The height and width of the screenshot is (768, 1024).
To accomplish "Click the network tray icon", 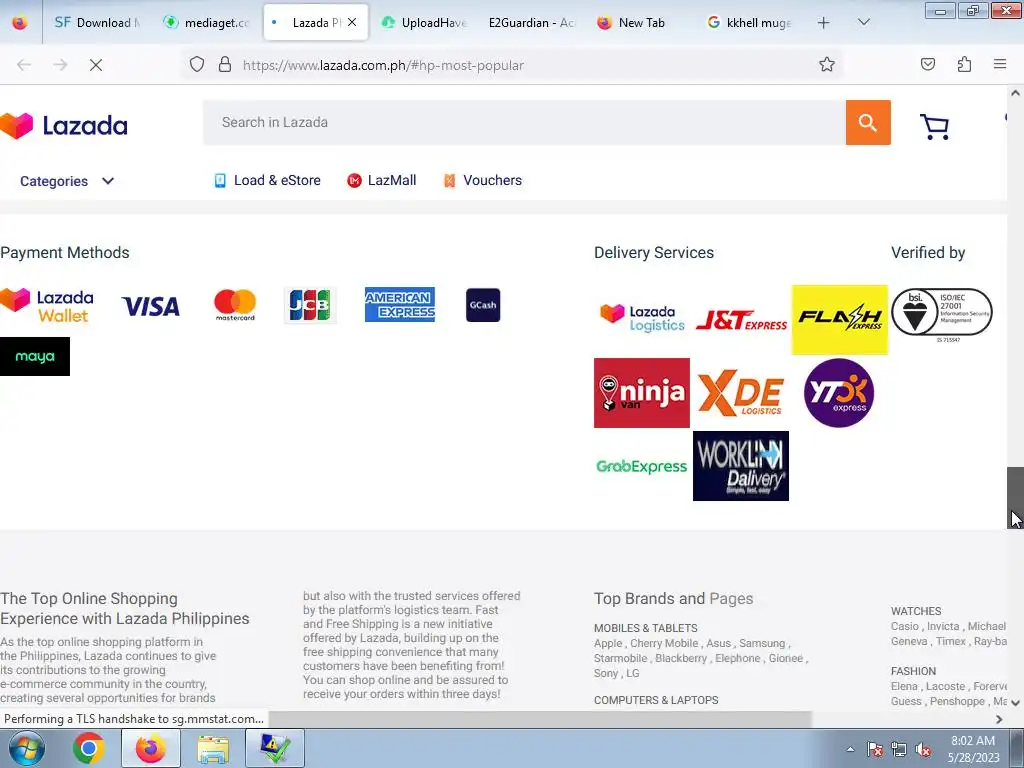I will 899,750.
